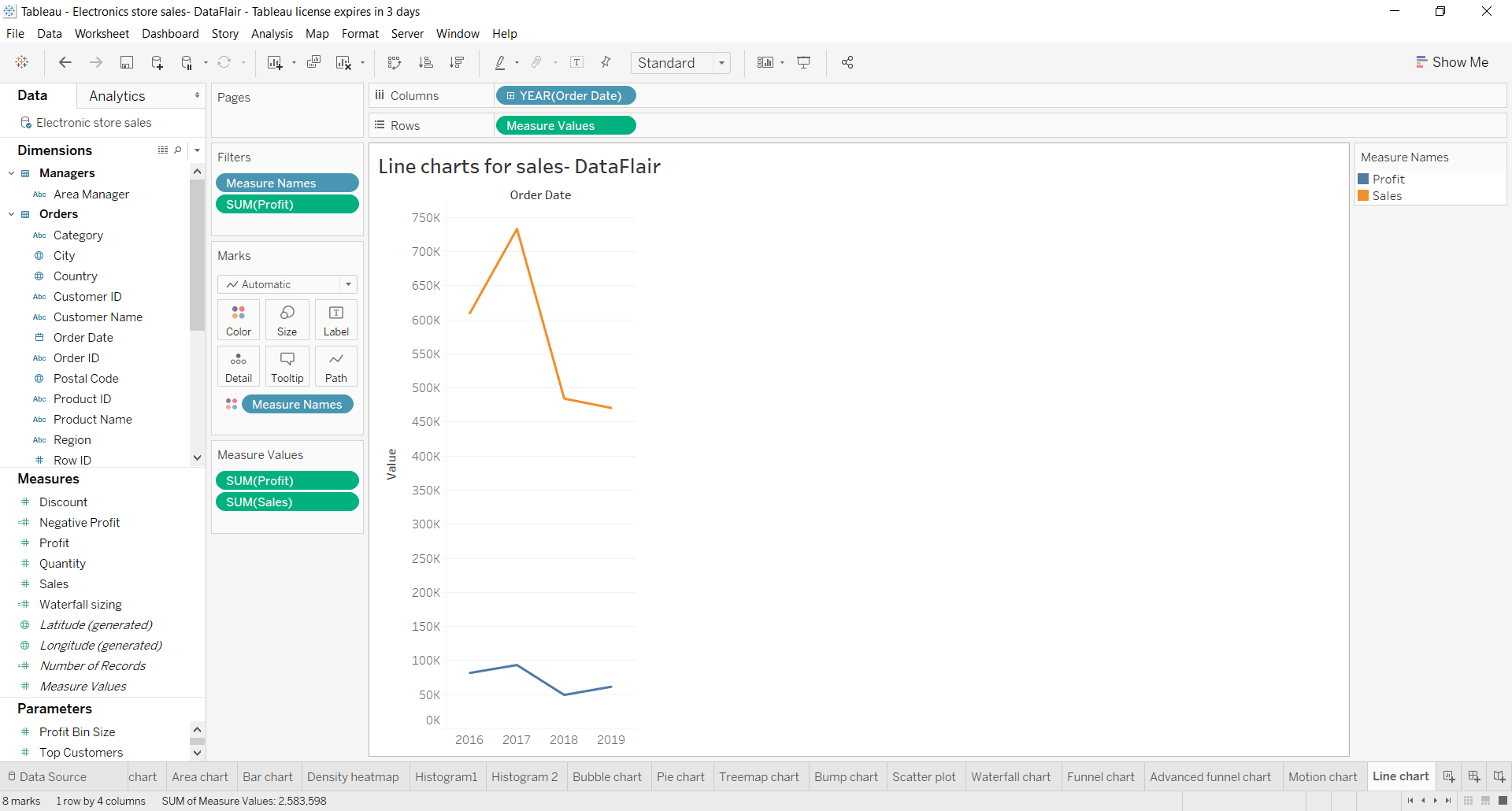Open the Show/Hide Cards dropdown arrow
Image resolution: width=1512 pixels, height=811 pixels.
tap(782, 63)
